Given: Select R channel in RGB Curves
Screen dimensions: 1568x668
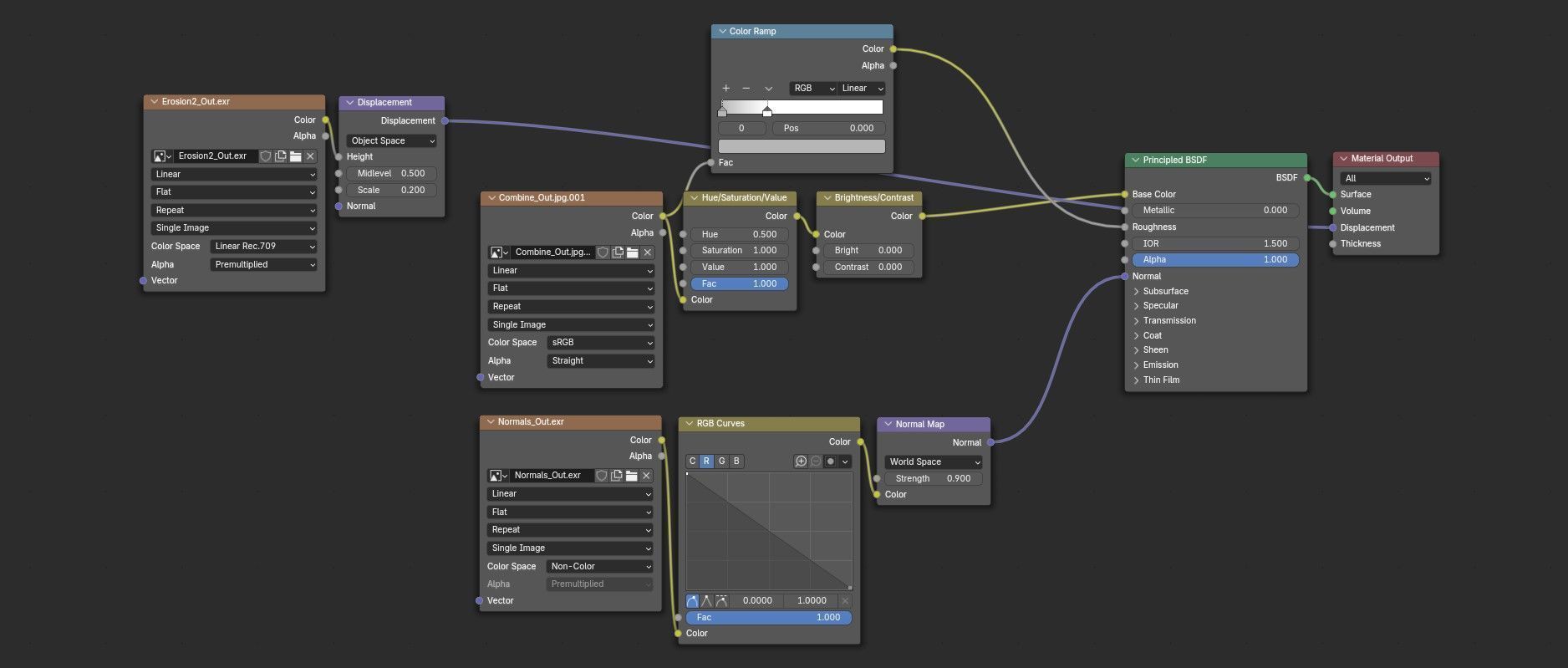Looking at the screenshot, I should pos(706,461).
